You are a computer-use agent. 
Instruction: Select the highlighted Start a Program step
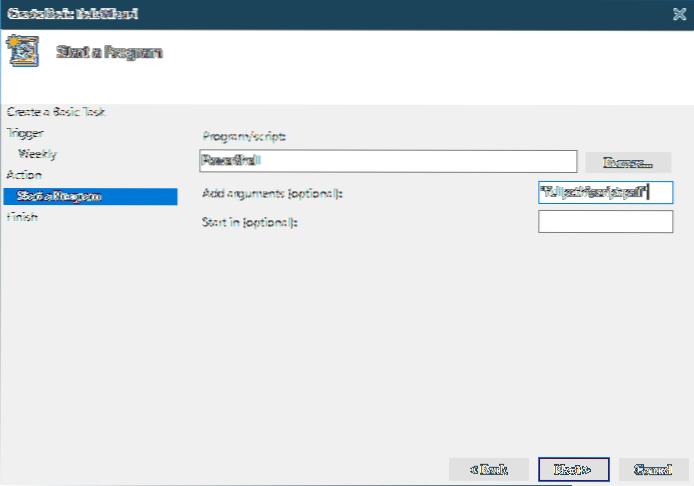click(90, 196)
